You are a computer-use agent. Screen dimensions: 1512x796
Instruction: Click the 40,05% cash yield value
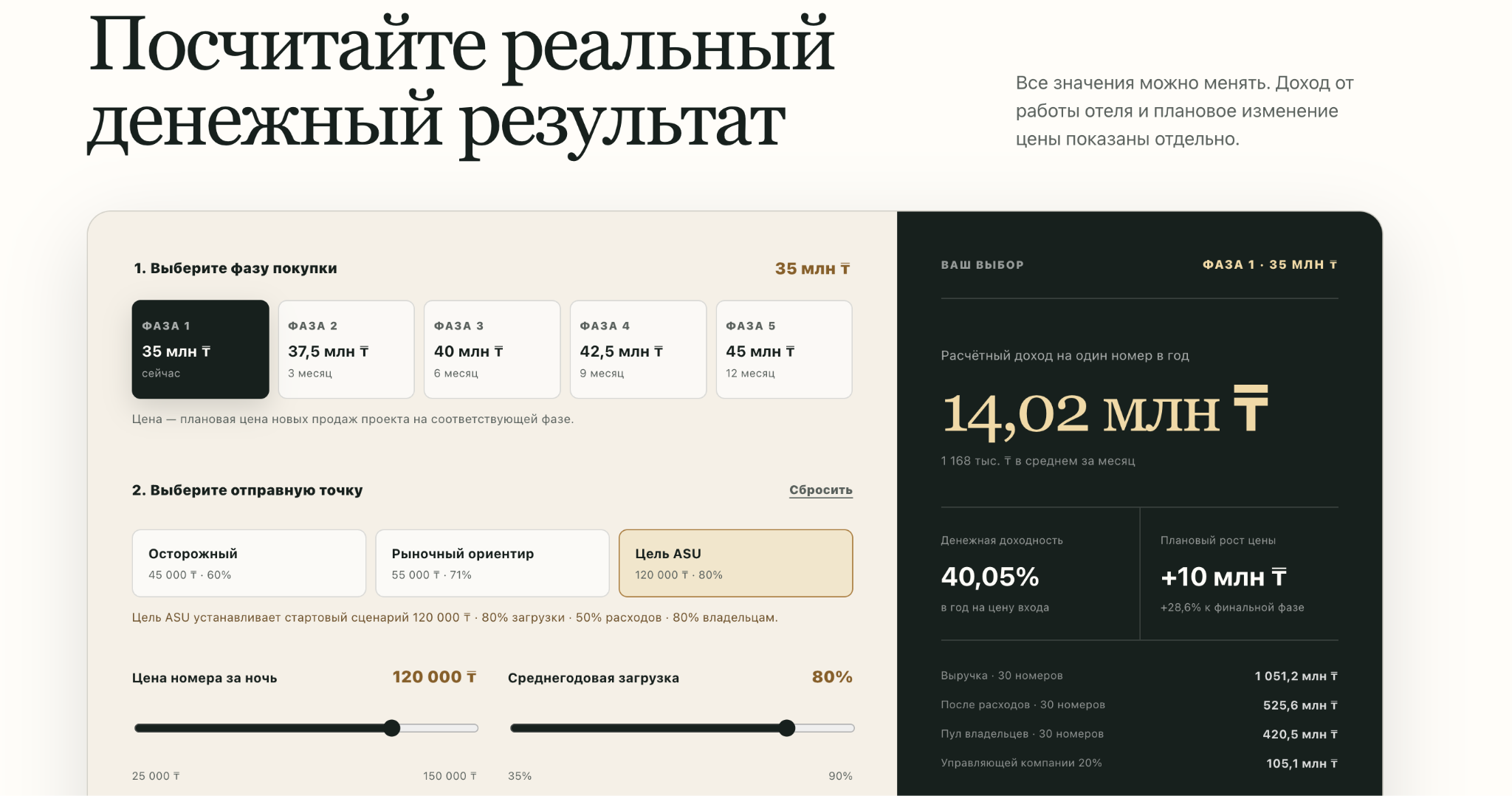990,577
